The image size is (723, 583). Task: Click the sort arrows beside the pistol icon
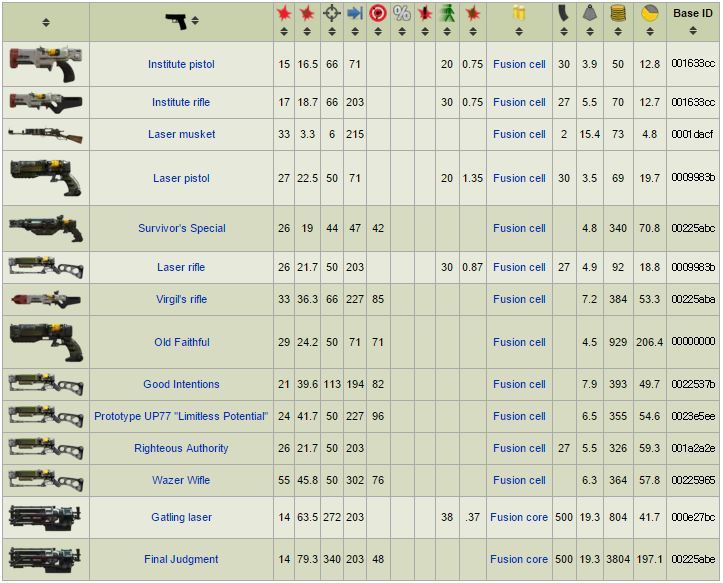pos(195,21)
